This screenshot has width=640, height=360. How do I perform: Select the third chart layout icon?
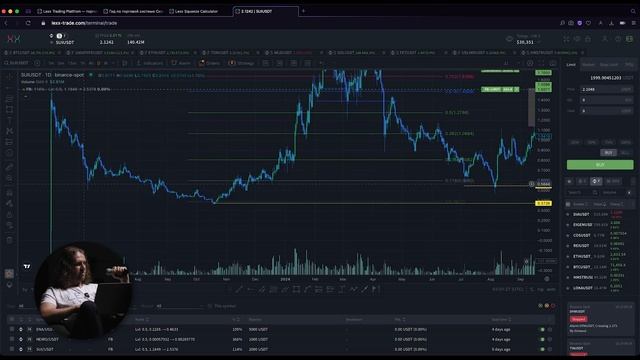point(294,63)
